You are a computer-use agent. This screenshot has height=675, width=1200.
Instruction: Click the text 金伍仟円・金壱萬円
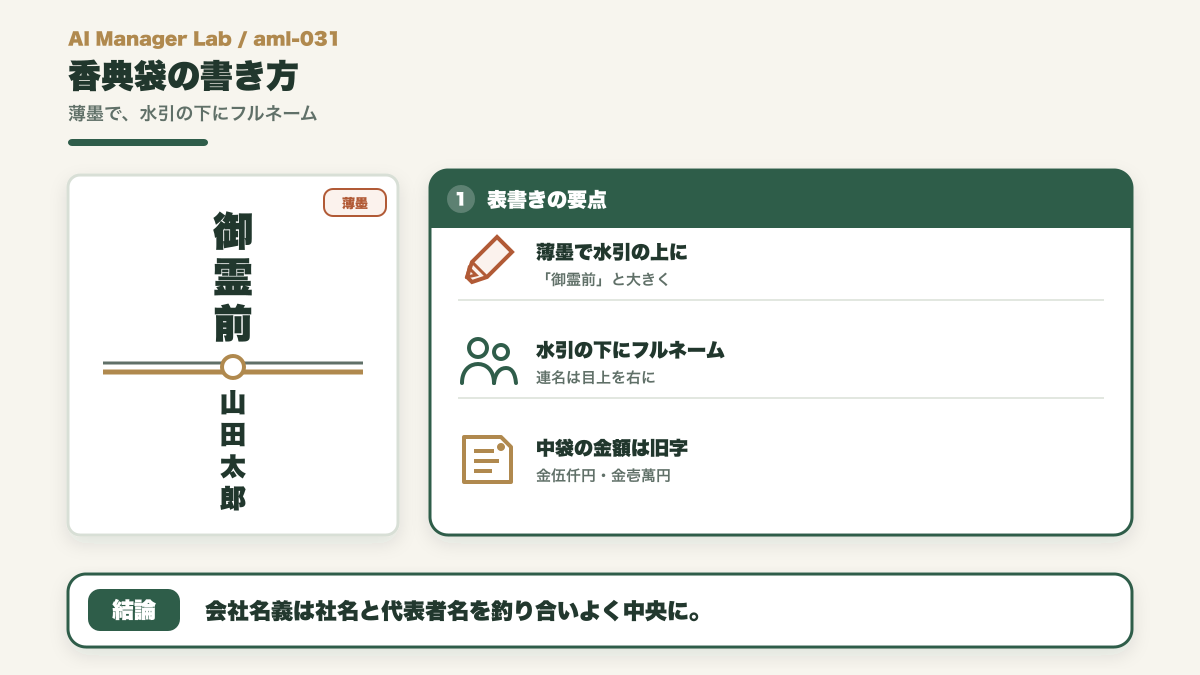coord(603,475)
